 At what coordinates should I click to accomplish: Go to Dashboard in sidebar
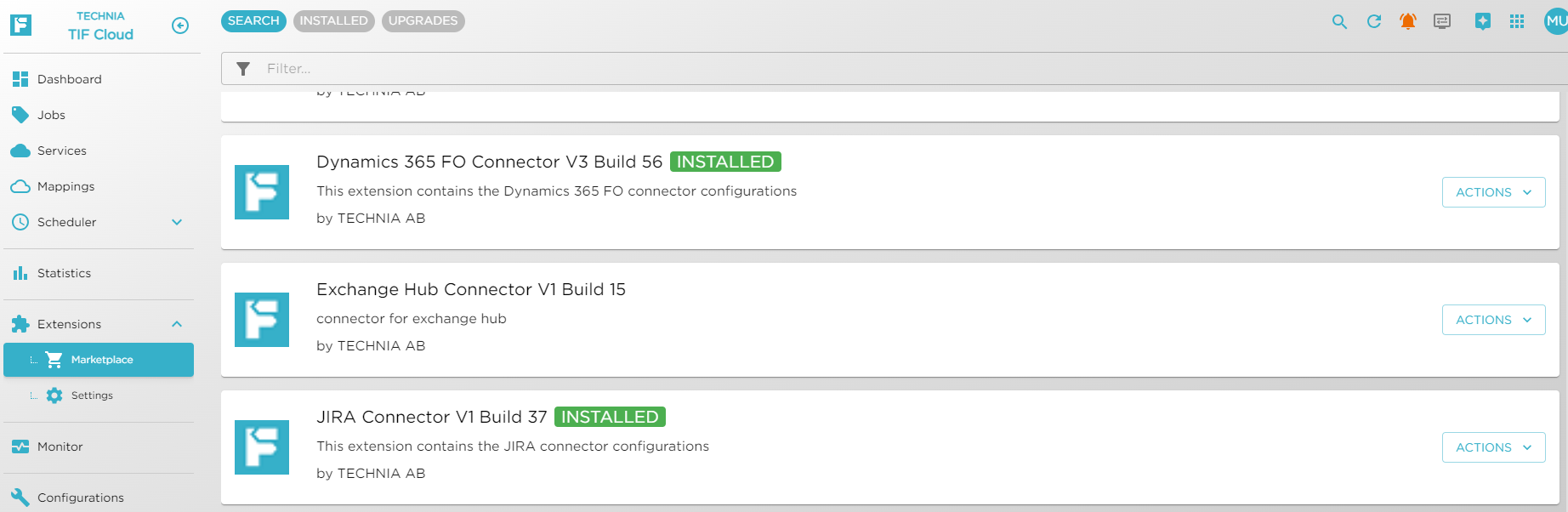tap(69, 79)
